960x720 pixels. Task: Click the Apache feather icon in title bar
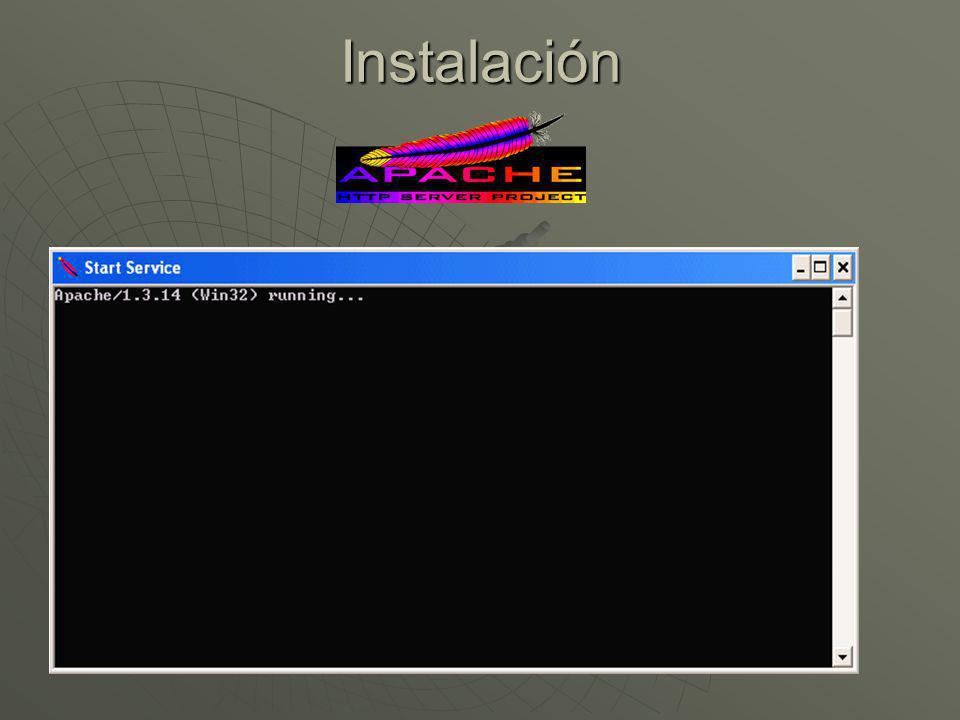coord(68,268)
